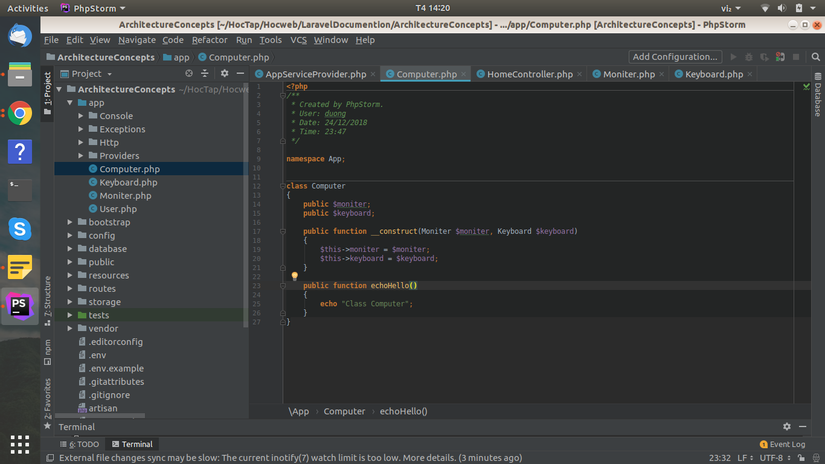Click the Project panel settings gear icon
This screenshot has width=825, height=464.
[x=225, y=73]
